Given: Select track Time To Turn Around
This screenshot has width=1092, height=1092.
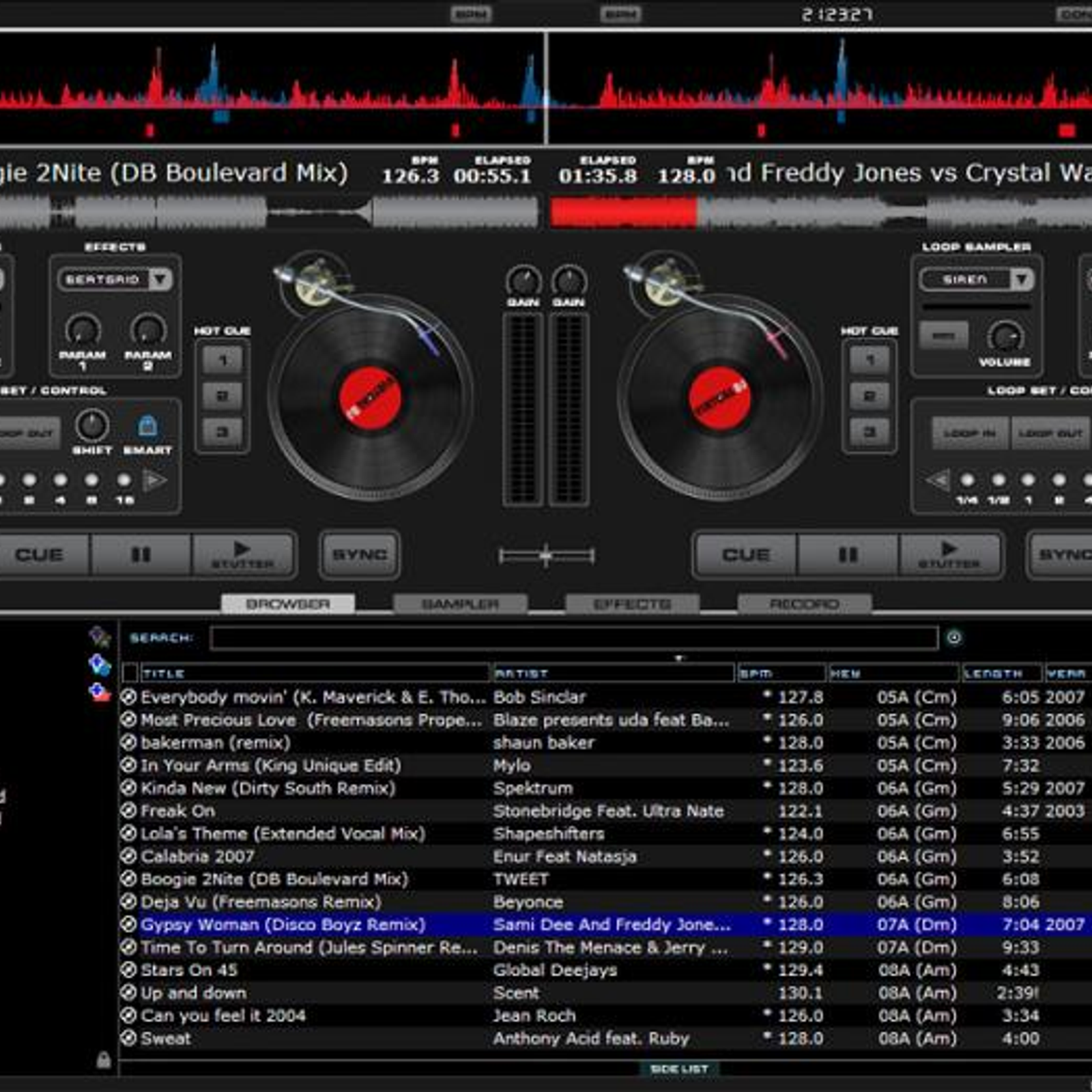Looking at the screenshot, I should [x=605, y=947].
